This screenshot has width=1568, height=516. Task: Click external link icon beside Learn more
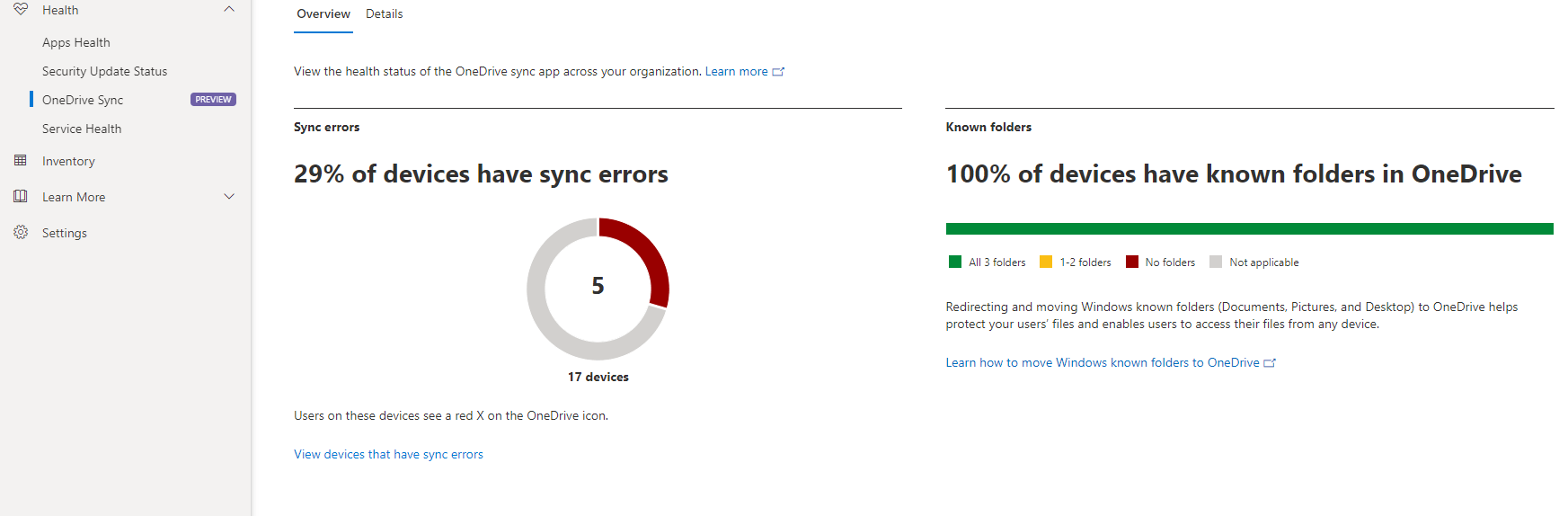click(778, 72)
